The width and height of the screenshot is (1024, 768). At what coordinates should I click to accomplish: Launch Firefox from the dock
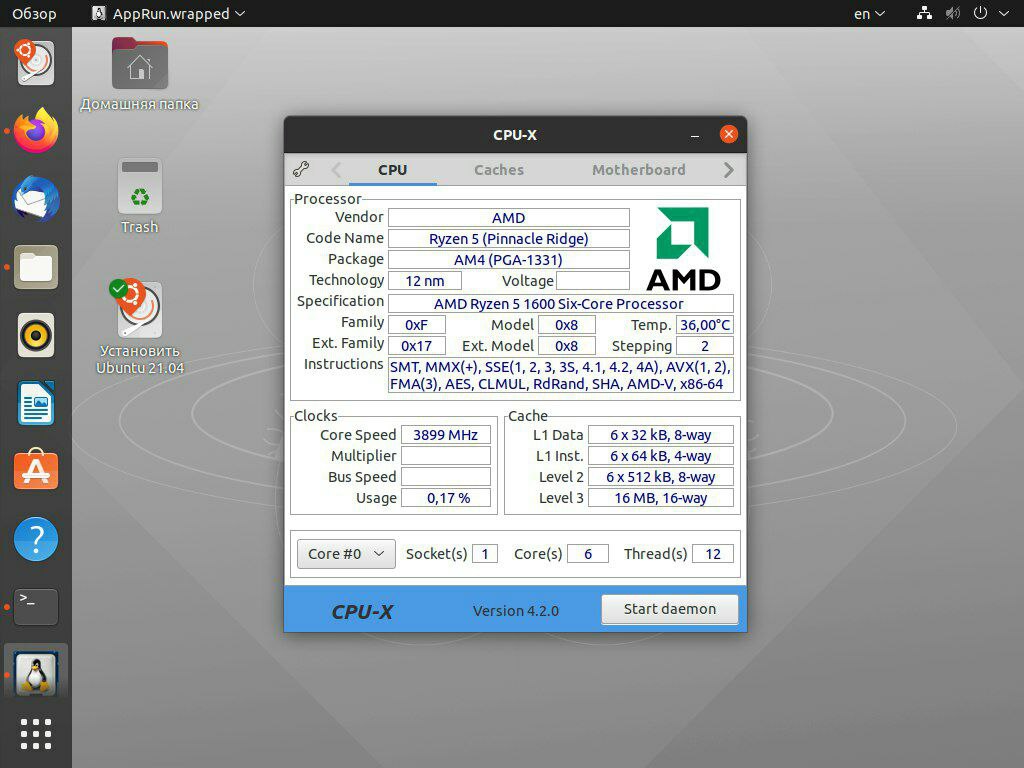36,131
